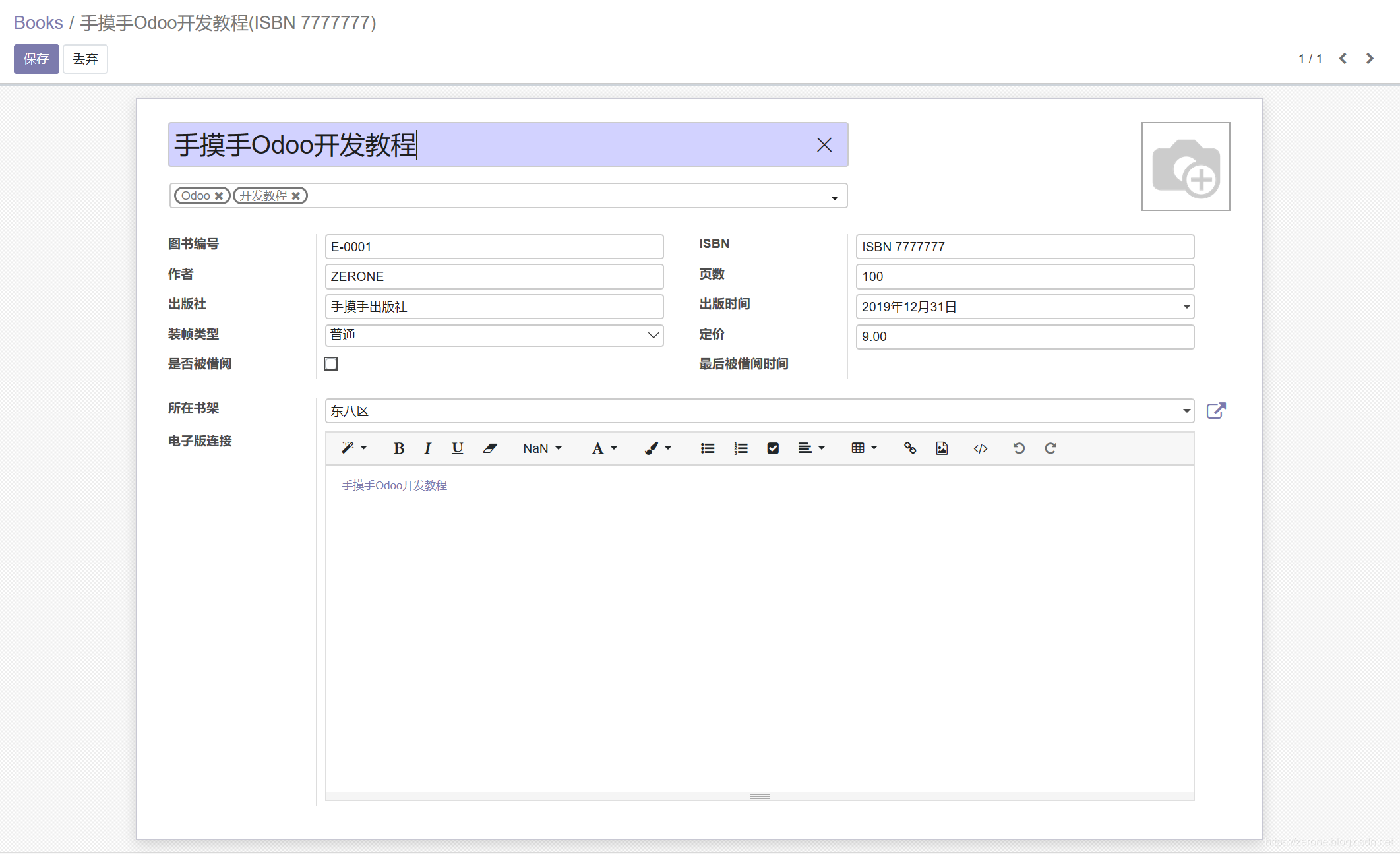Toggle the 是否被借阅 checkbox
The image size is (1400, 854).
[x=330, y=363]
